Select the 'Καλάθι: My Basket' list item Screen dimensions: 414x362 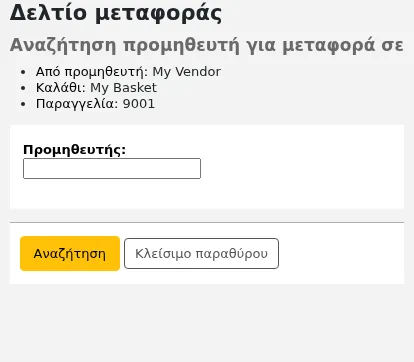(96, 88)
